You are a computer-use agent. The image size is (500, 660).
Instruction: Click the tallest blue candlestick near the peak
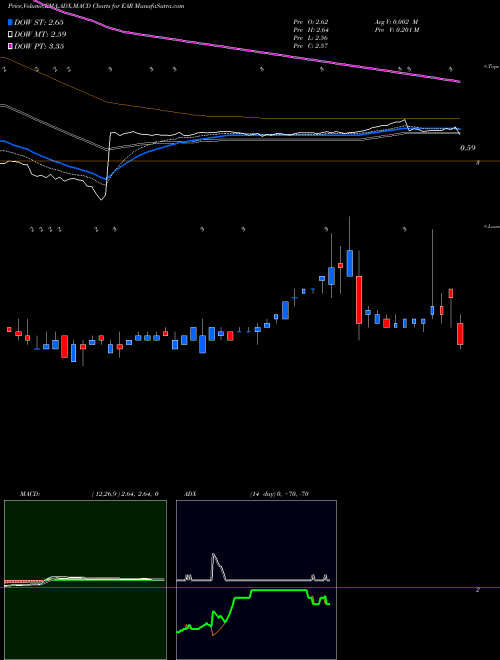[349, 263]
